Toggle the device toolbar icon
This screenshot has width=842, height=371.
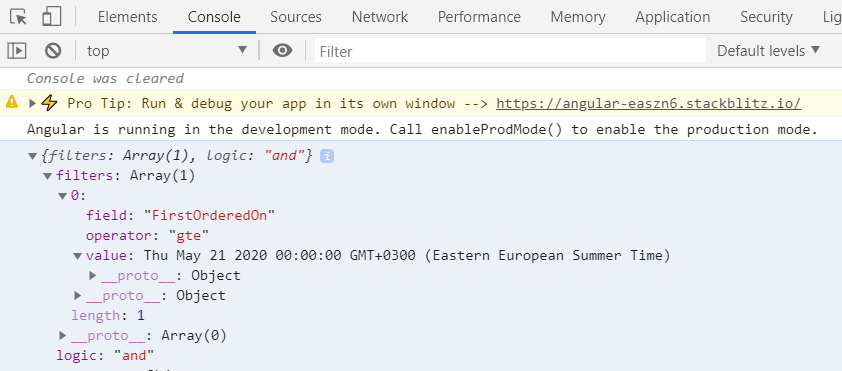tap(52, 17)
